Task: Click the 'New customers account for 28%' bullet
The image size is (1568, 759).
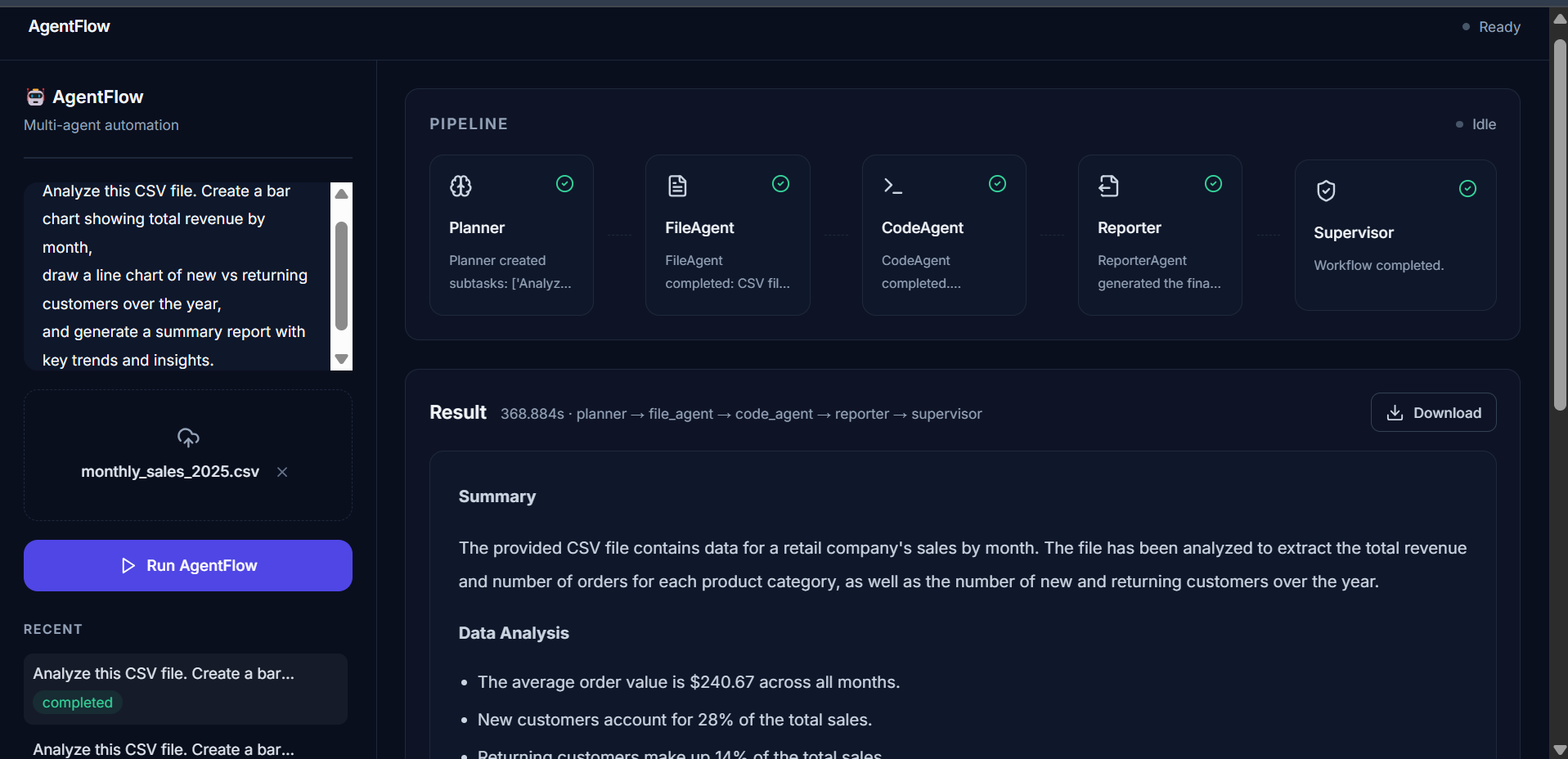Action: (675, 720)
